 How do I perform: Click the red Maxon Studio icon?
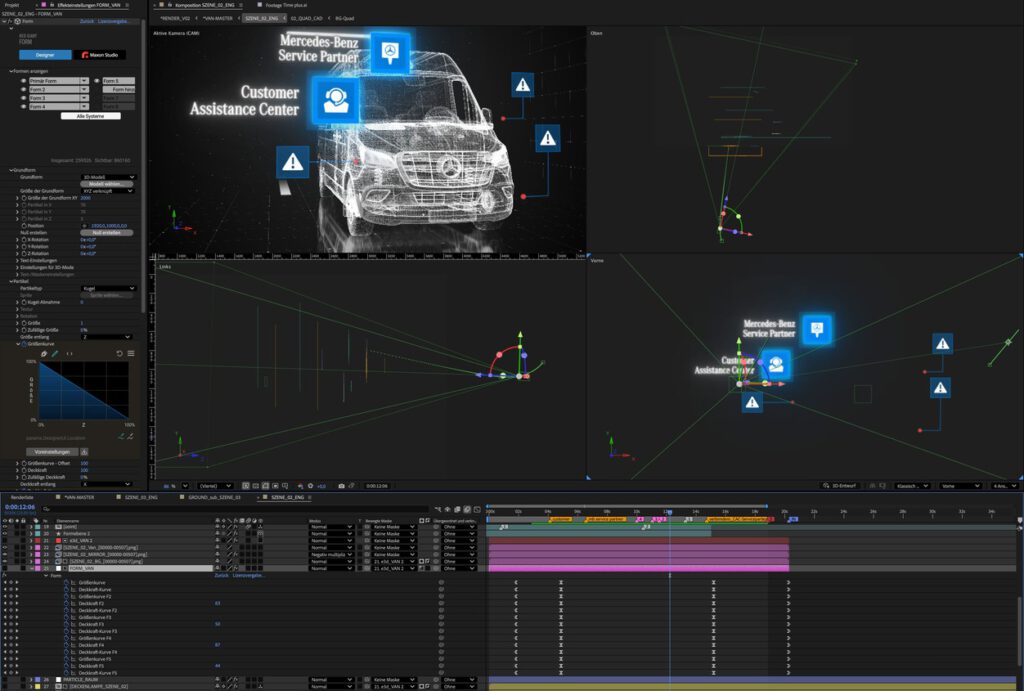coord(86,55)
